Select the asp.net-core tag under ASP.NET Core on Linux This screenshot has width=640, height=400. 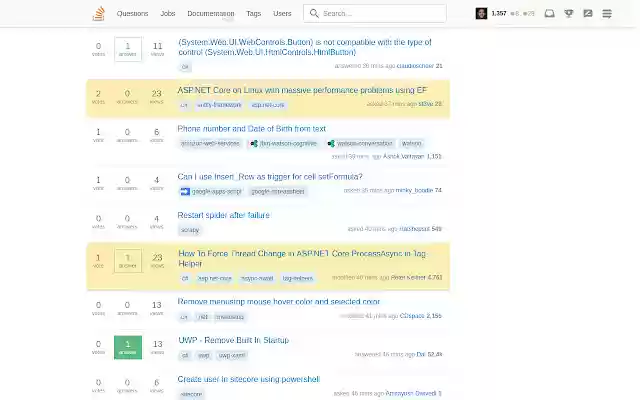(x=267, y=105)
